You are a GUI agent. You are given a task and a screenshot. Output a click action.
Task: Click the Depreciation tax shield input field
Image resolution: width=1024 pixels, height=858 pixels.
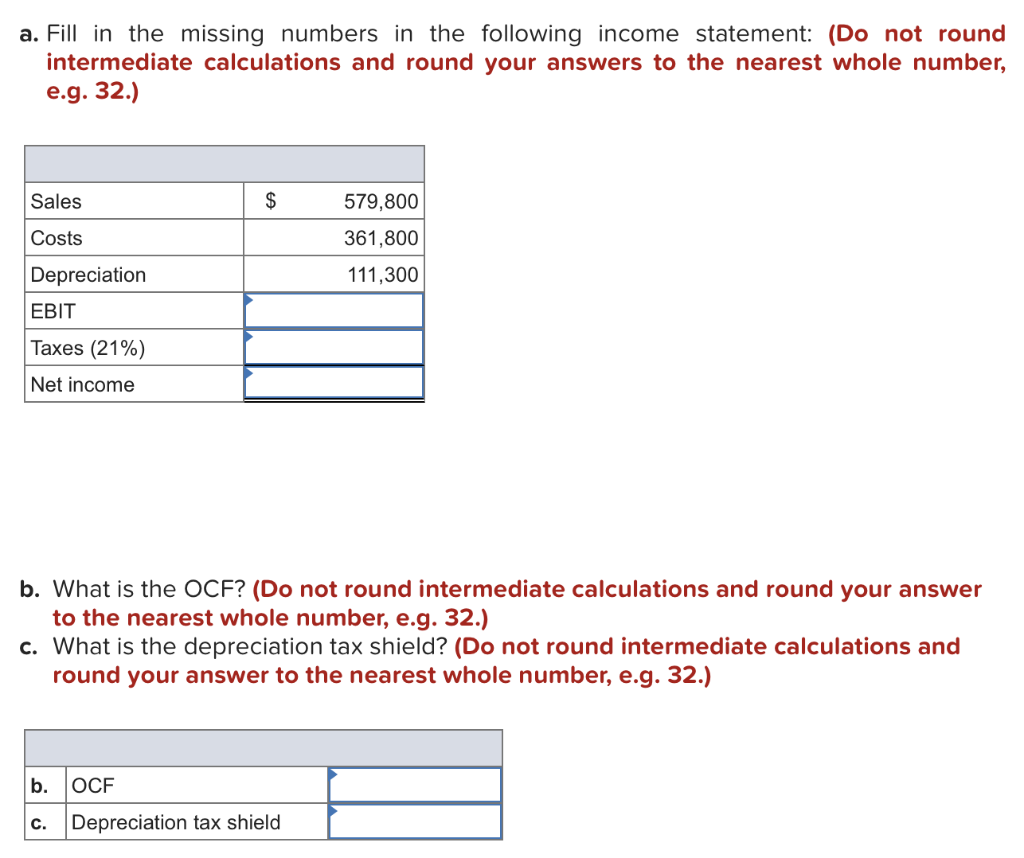(x=415, y=821)
